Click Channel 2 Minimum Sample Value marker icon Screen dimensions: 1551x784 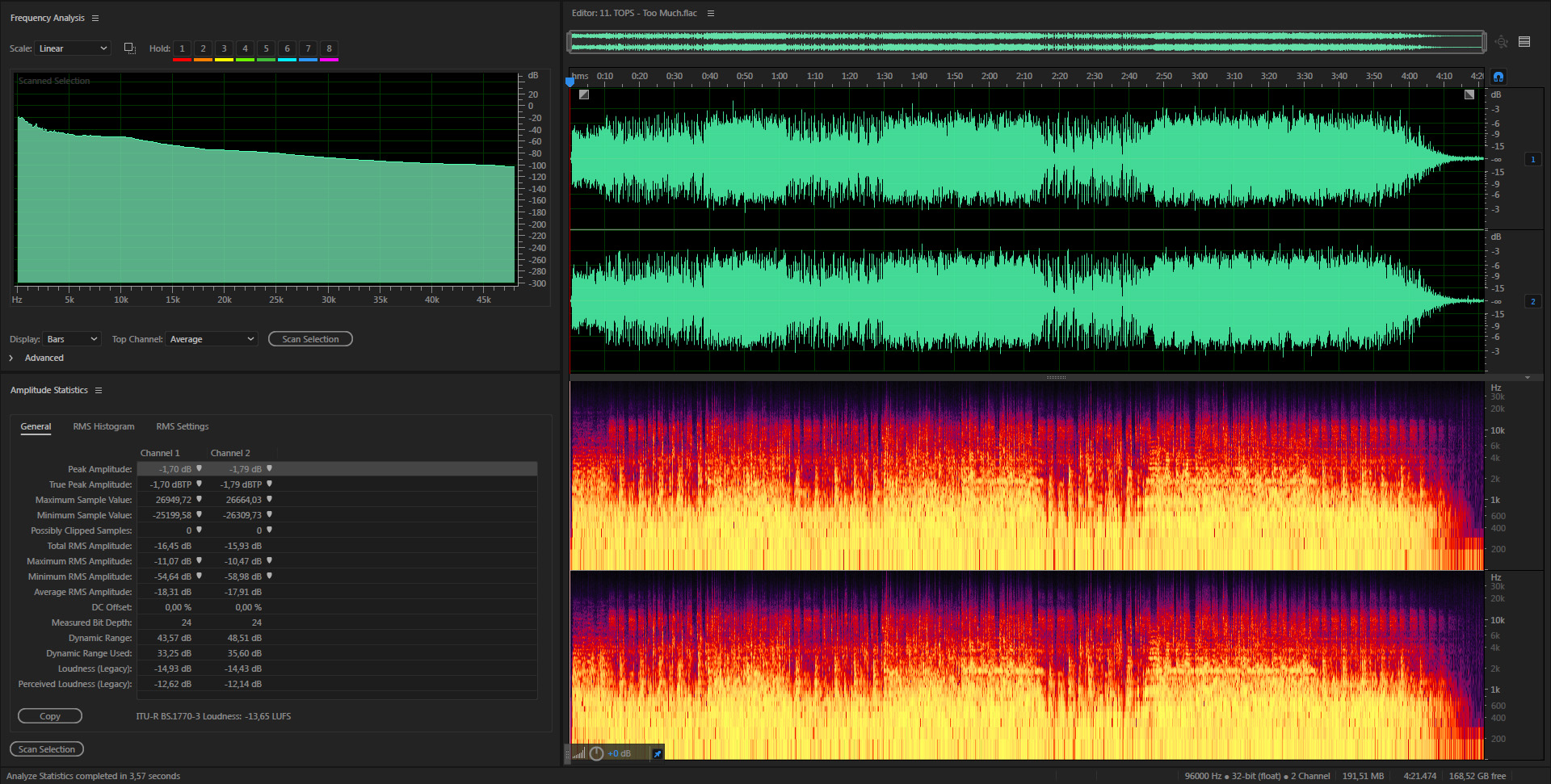(269, 514)
